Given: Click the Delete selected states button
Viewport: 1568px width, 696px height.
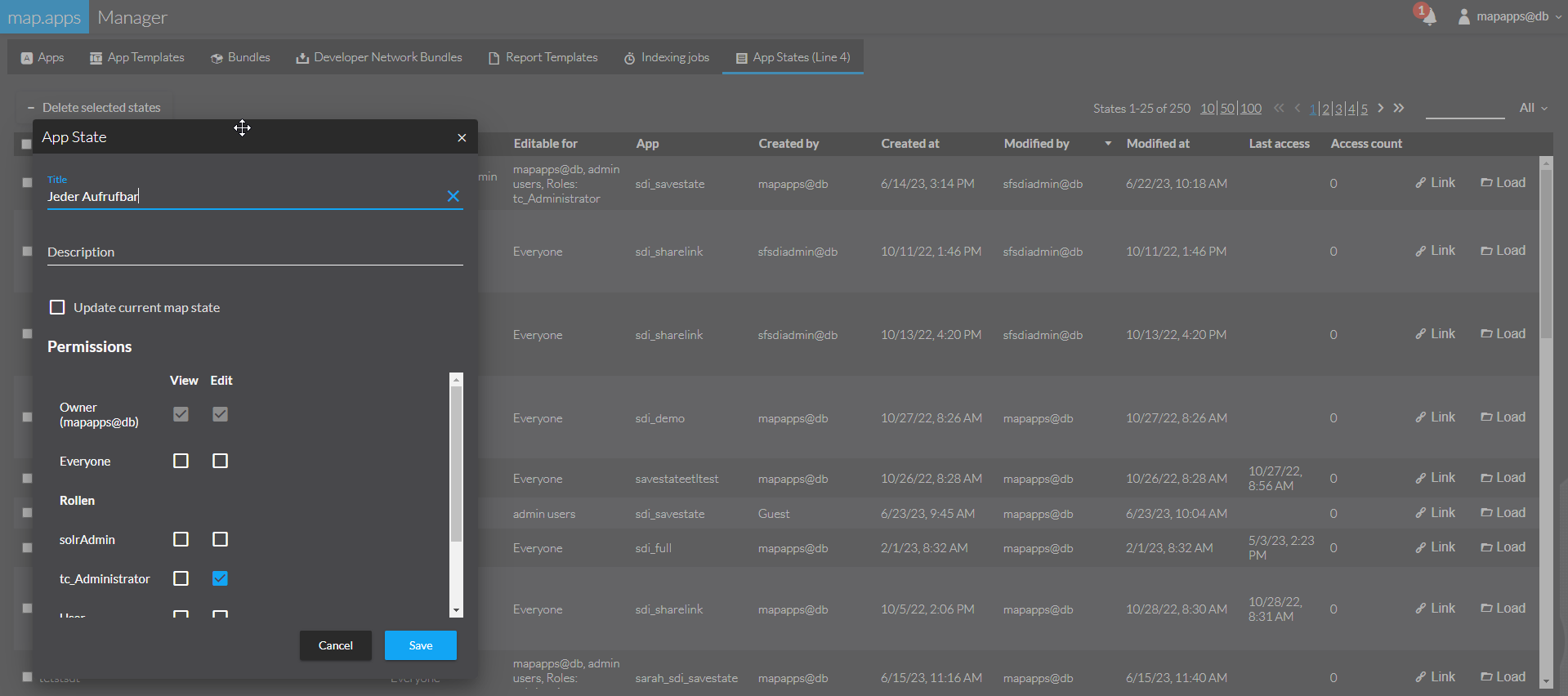Looking at the screenshot, I should point(94,108).
